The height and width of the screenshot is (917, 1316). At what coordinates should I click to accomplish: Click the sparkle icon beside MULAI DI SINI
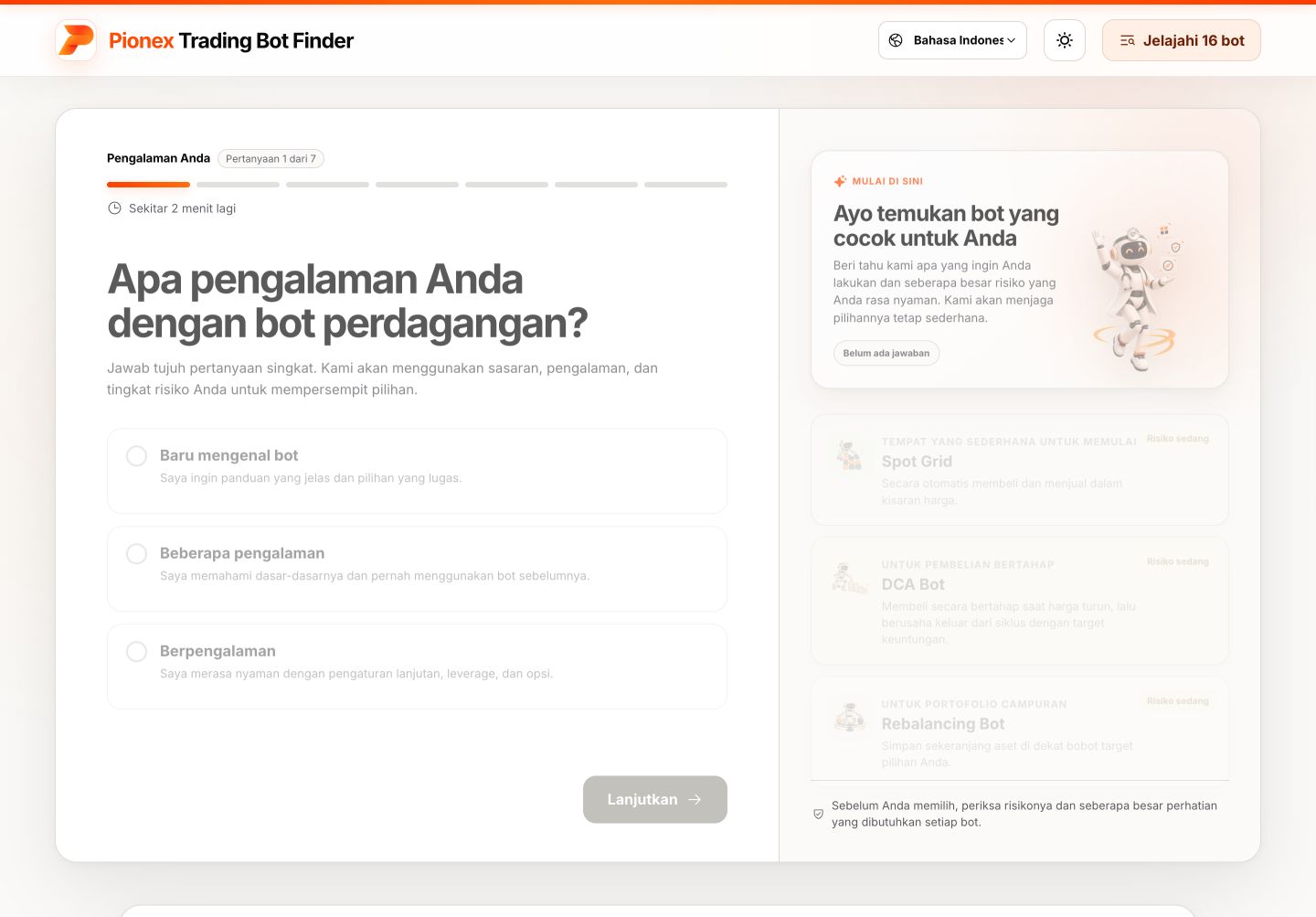840,181
